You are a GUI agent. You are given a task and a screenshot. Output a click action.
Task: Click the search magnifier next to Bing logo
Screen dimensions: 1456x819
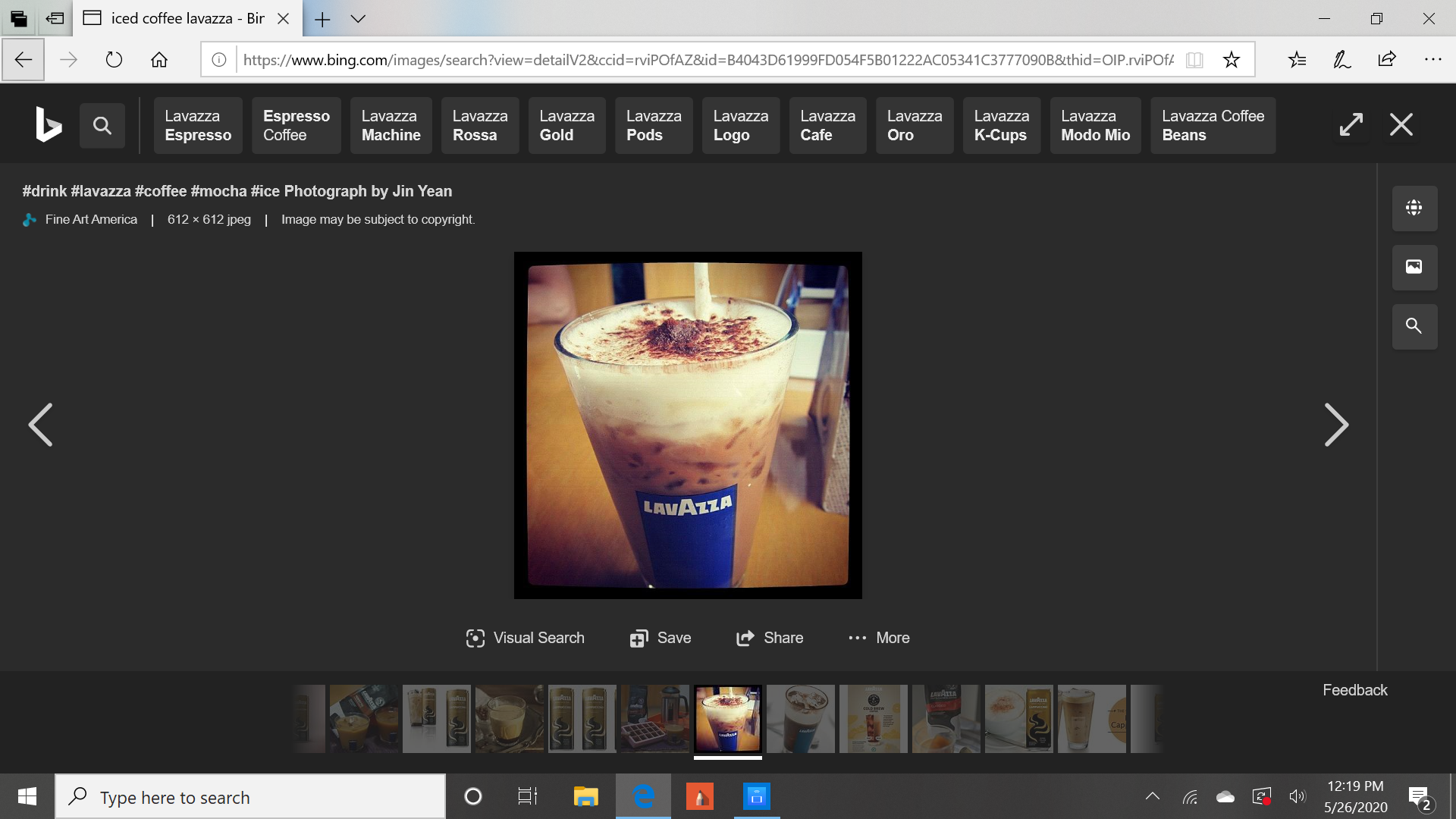102,125
